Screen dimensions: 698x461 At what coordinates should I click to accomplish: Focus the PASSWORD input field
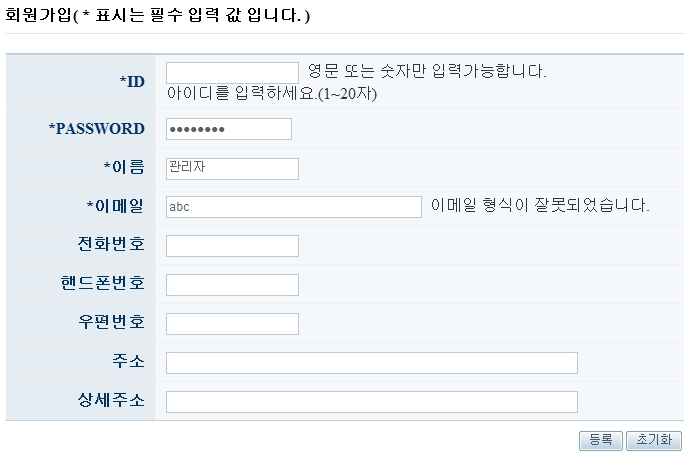tap(228, 129)
